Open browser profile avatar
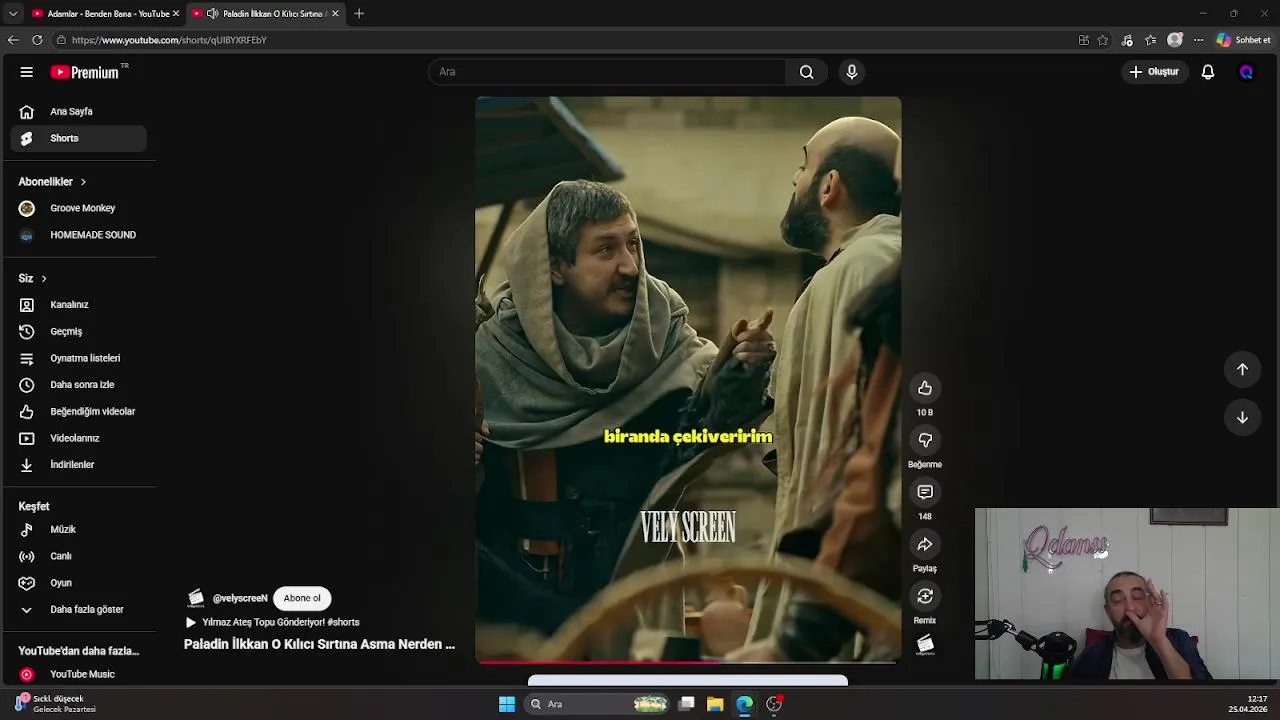This screenshot has height=720, width=1280. click(1175, 40)
